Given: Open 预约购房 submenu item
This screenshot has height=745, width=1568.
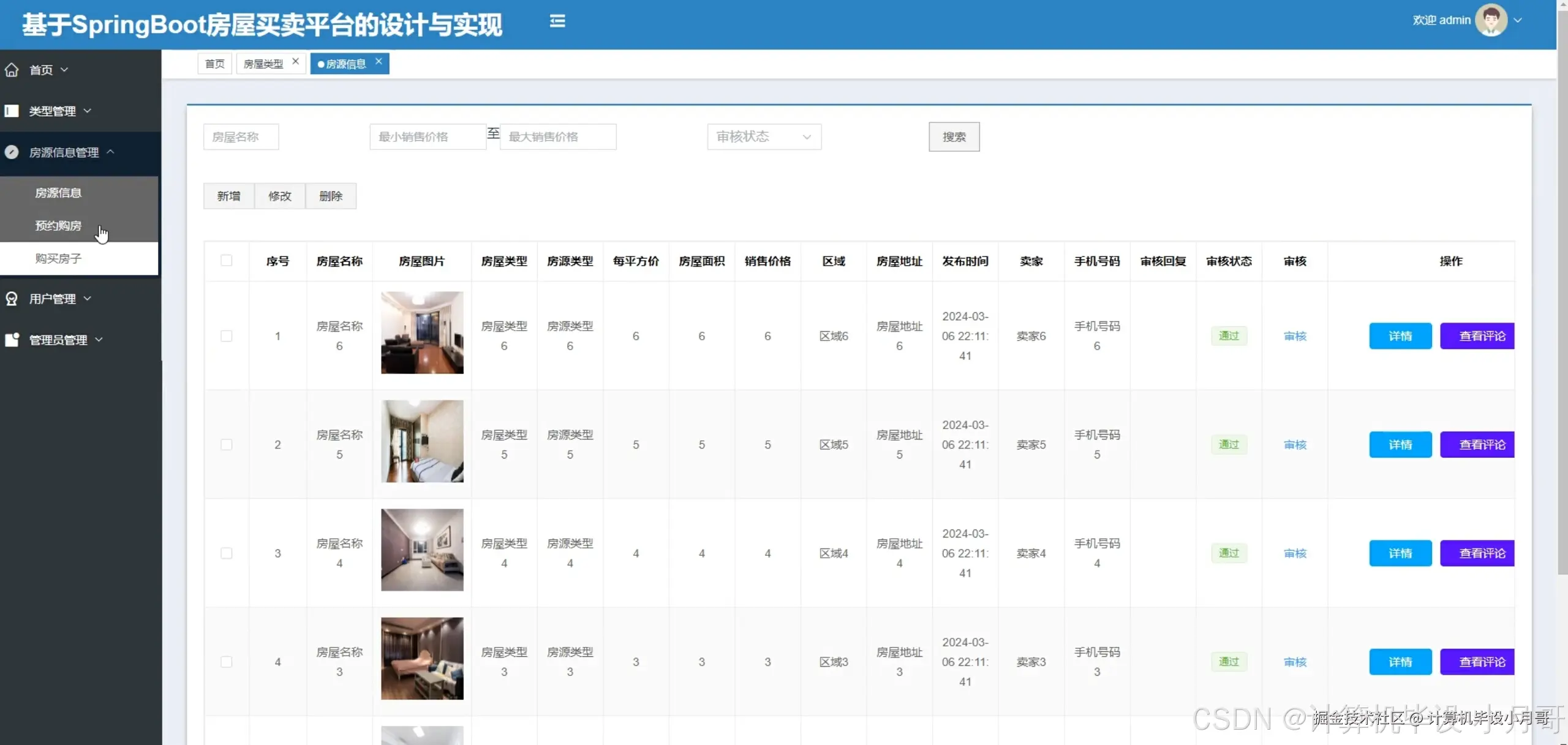Looking at the screenshot, I should pos(58,225).
